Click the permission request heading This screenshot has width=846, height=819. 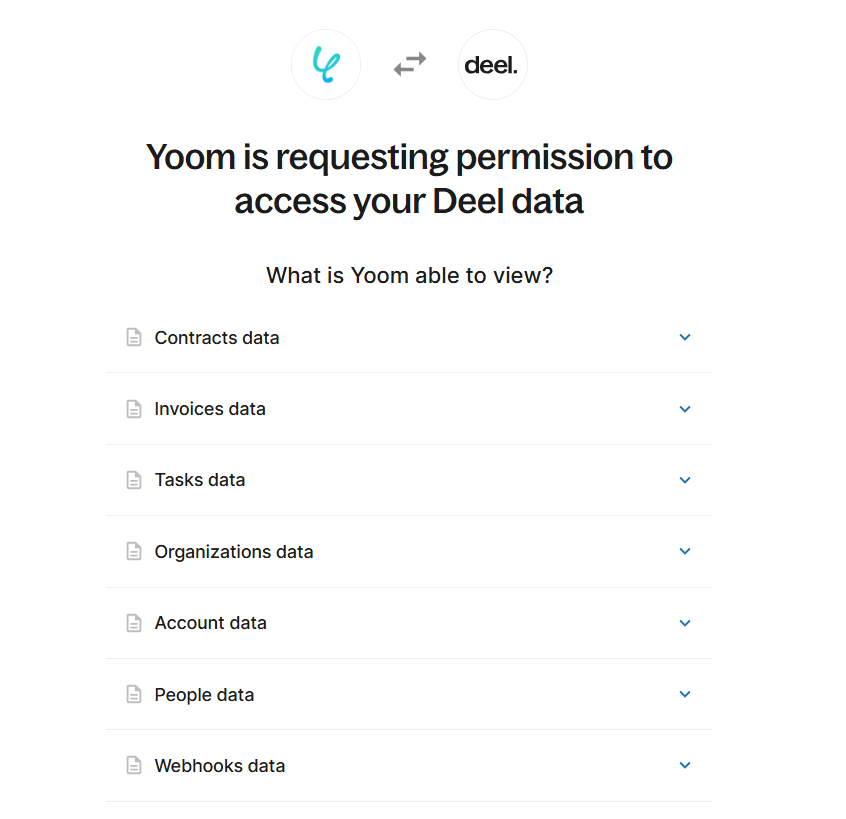pyautogui.click(x=409, y=179)
